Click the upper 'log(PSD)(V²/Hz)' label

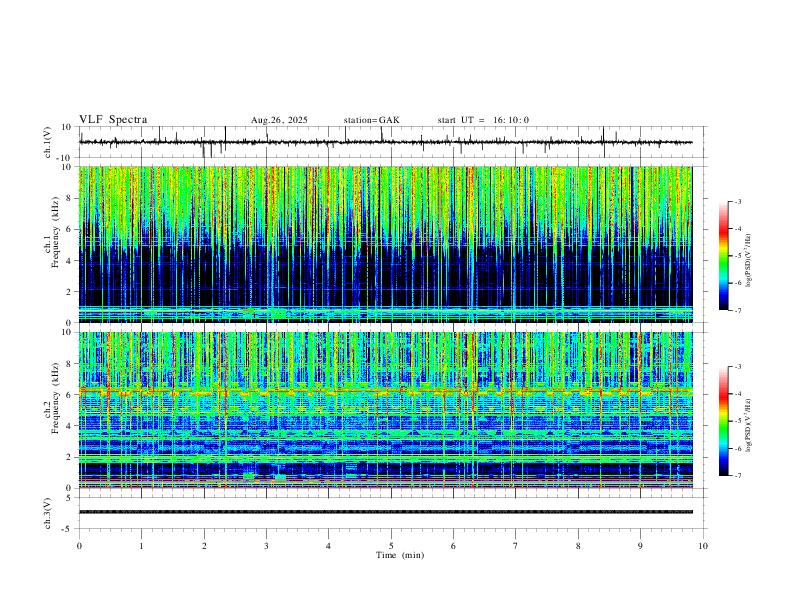tap(749, 261)
